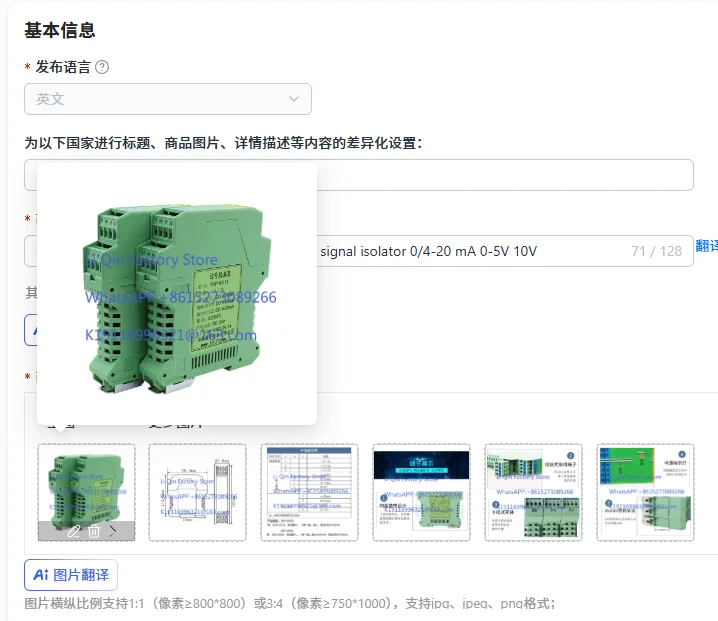This screenshot has width=718, height=621.
Task: Click the 翻译 link next to title
Action: click(x=707, y=246)
